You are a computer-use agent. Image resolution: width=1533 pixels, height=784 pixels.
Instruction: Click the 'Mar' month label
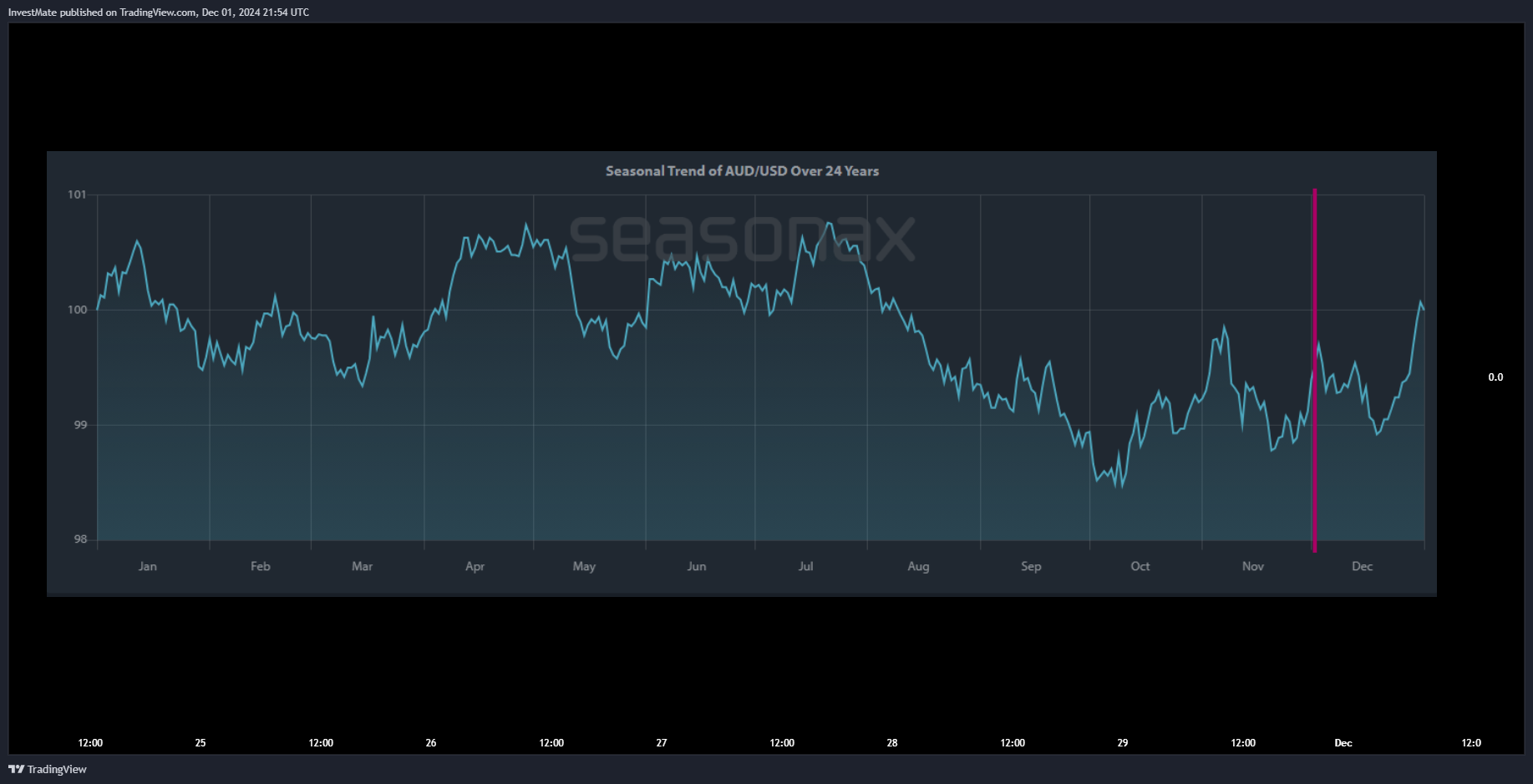363,566
